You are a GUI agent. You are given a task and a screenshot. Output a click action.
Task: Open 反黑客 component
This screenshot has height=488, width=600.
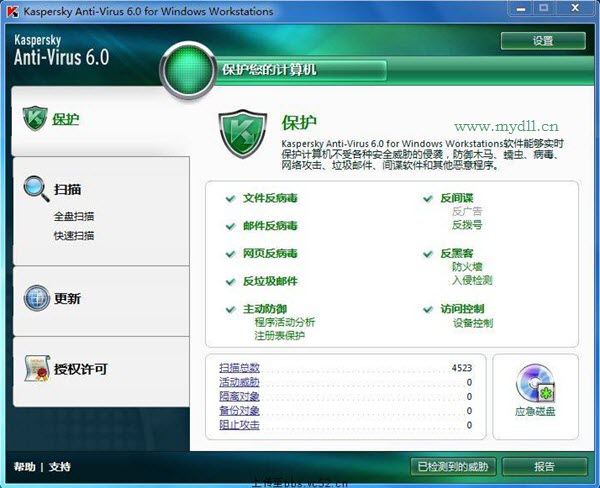coord(457,253)
